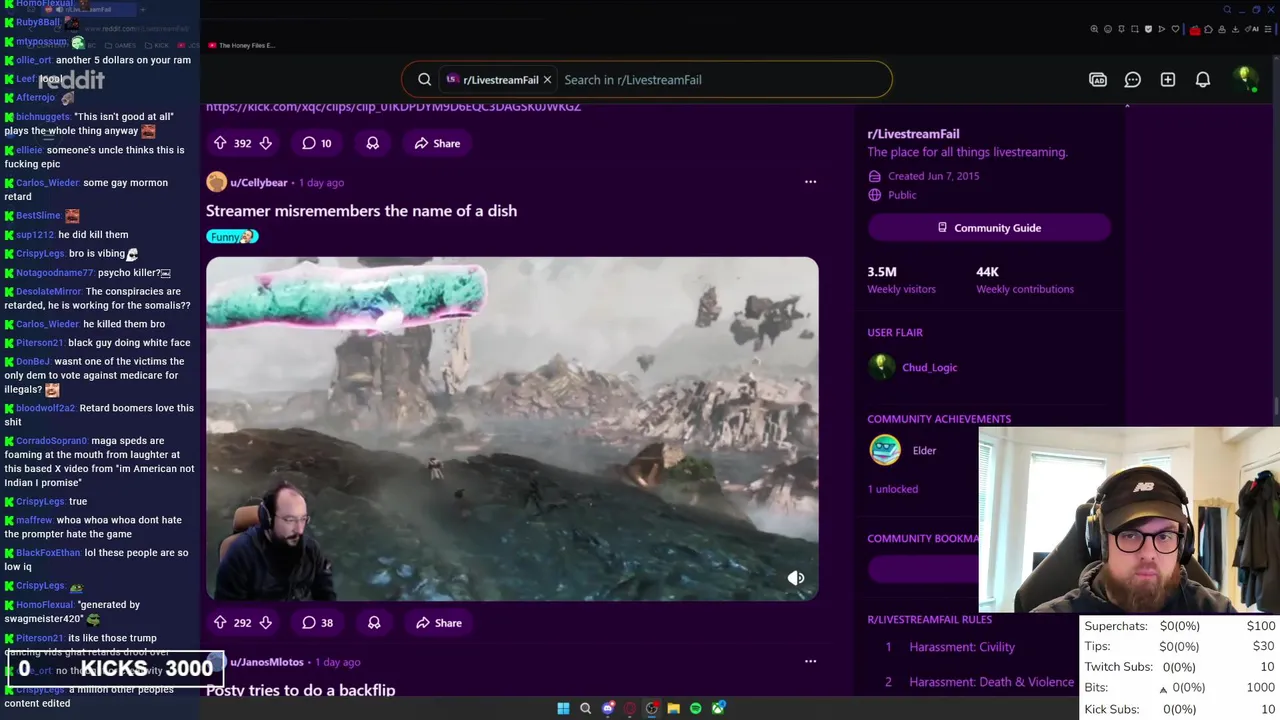The width and height of the screenshot is (1280, 720).
Task: Click chat username BlackFoxEthan
Action: click(48, 552)
